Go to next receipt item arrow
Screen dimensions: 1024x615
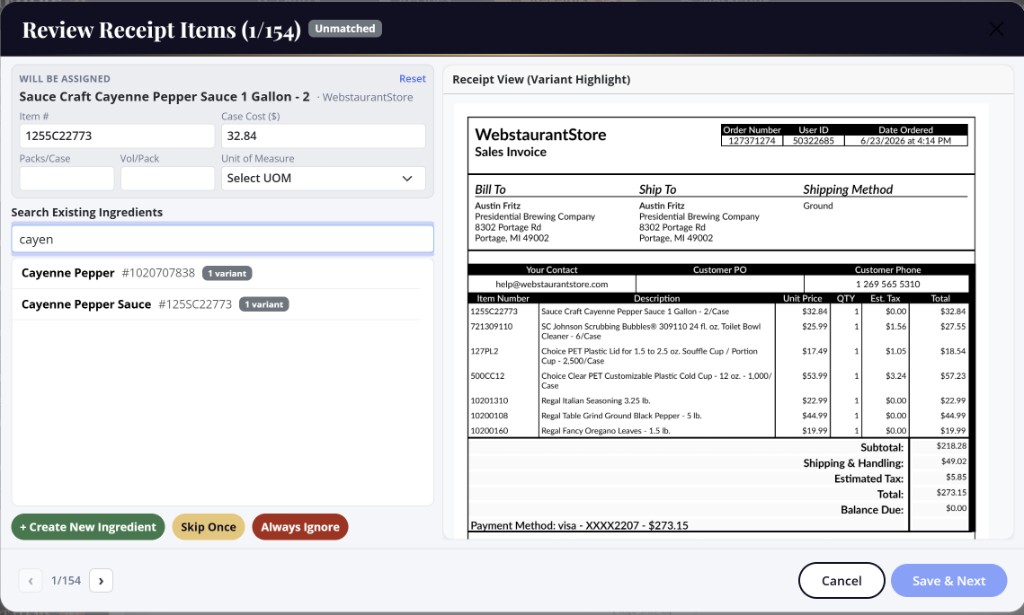point(101,580)
